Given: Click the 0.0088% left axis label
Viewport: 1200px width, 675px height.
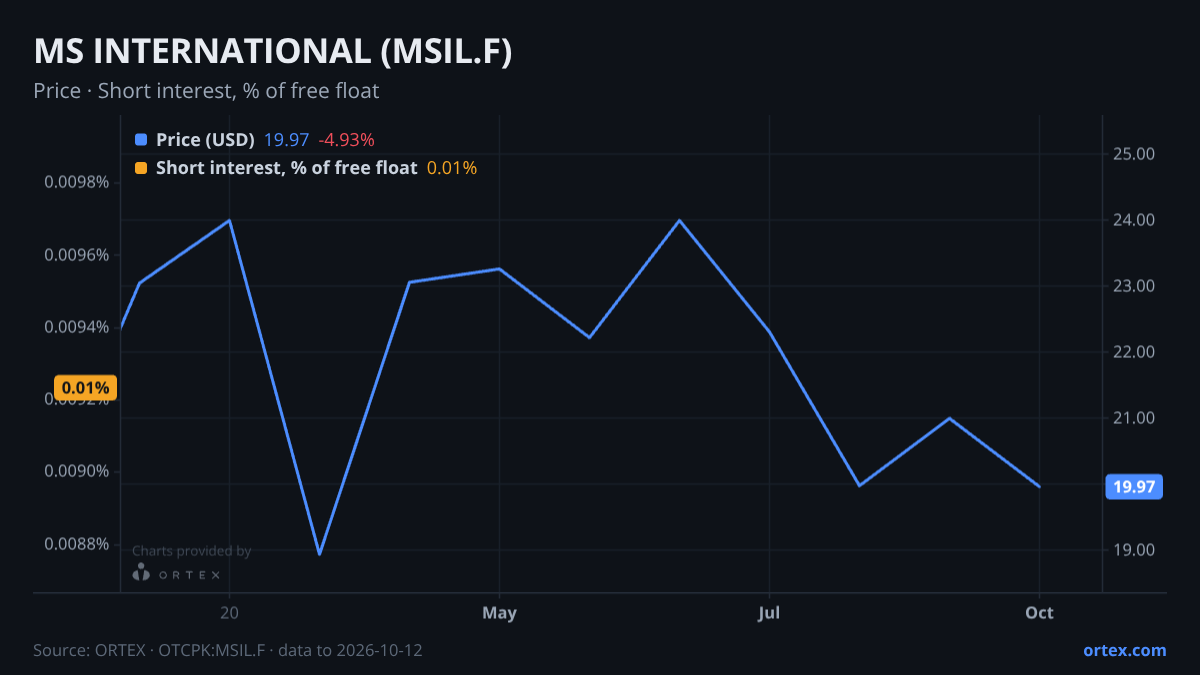Looking at the screenshot, I should click(x=77, y=544).
